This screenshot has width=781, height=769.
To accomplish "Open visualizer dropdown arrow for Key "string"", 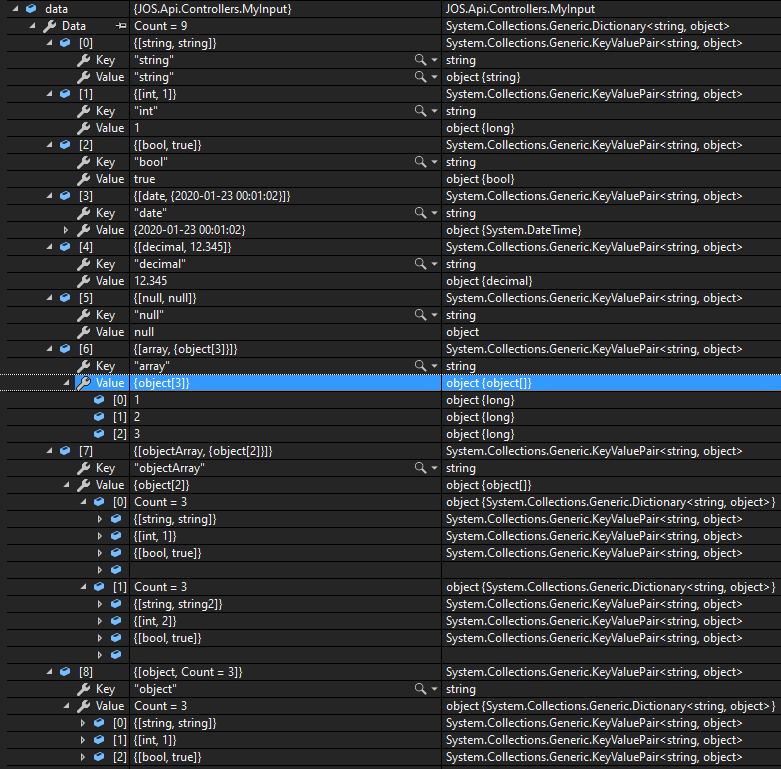I will tap(434, 60).
